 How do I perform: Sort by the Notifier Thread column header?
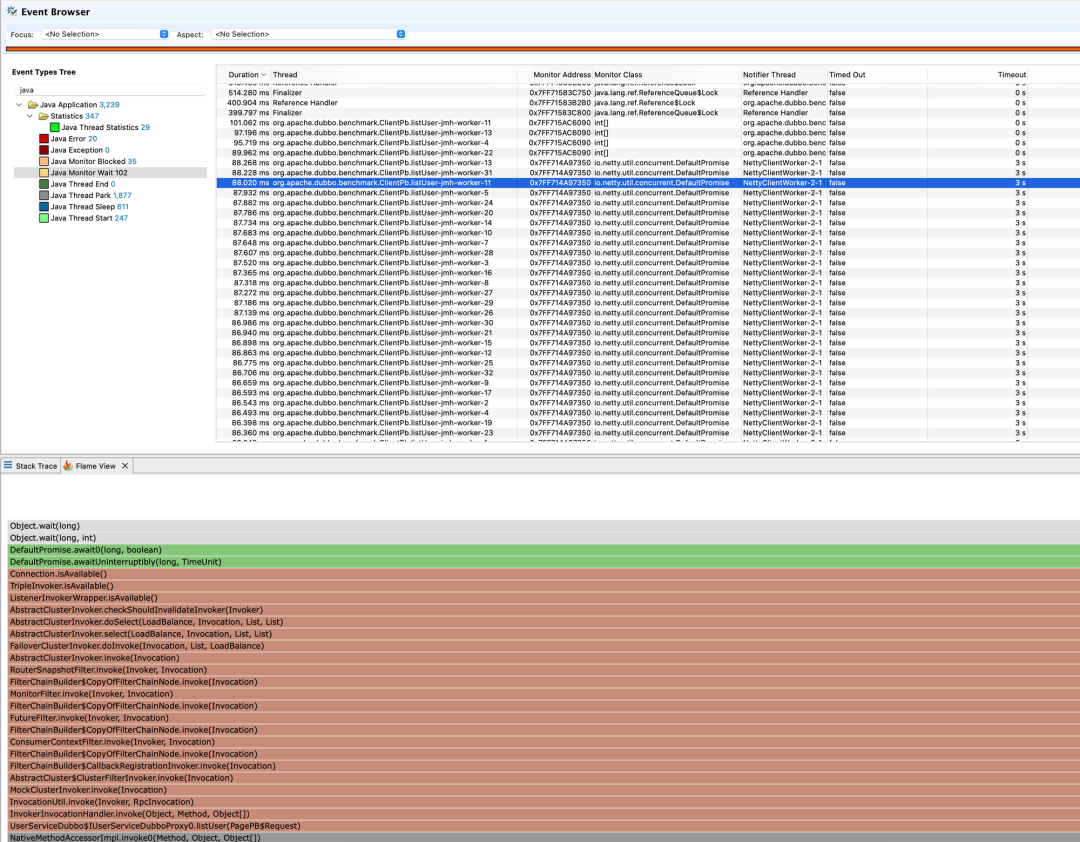click(x=783, y=74)
